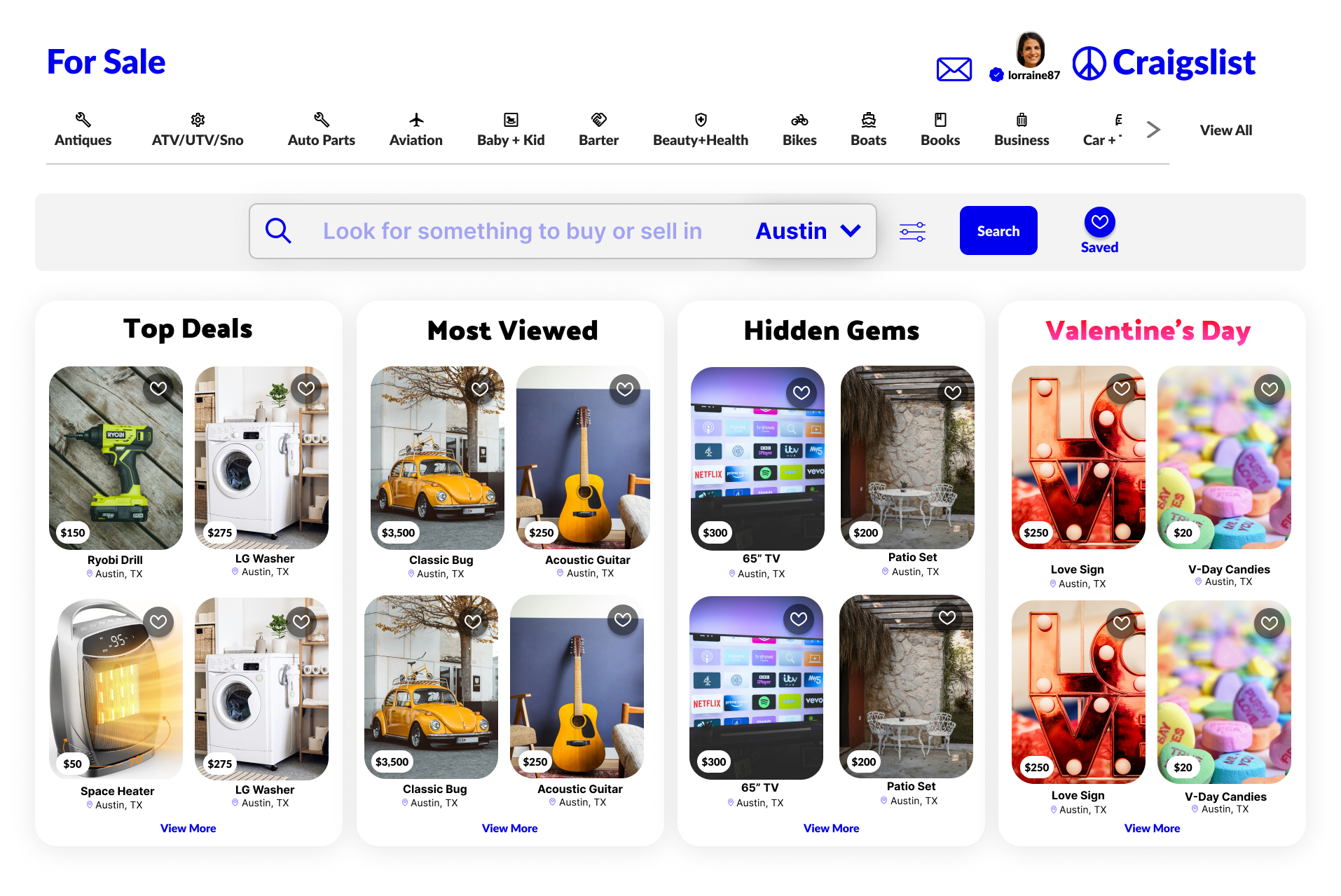This screenshot has height=896, width=1341.
Task: Favorite the Space Heater with its heart
Action: point(158,621)
